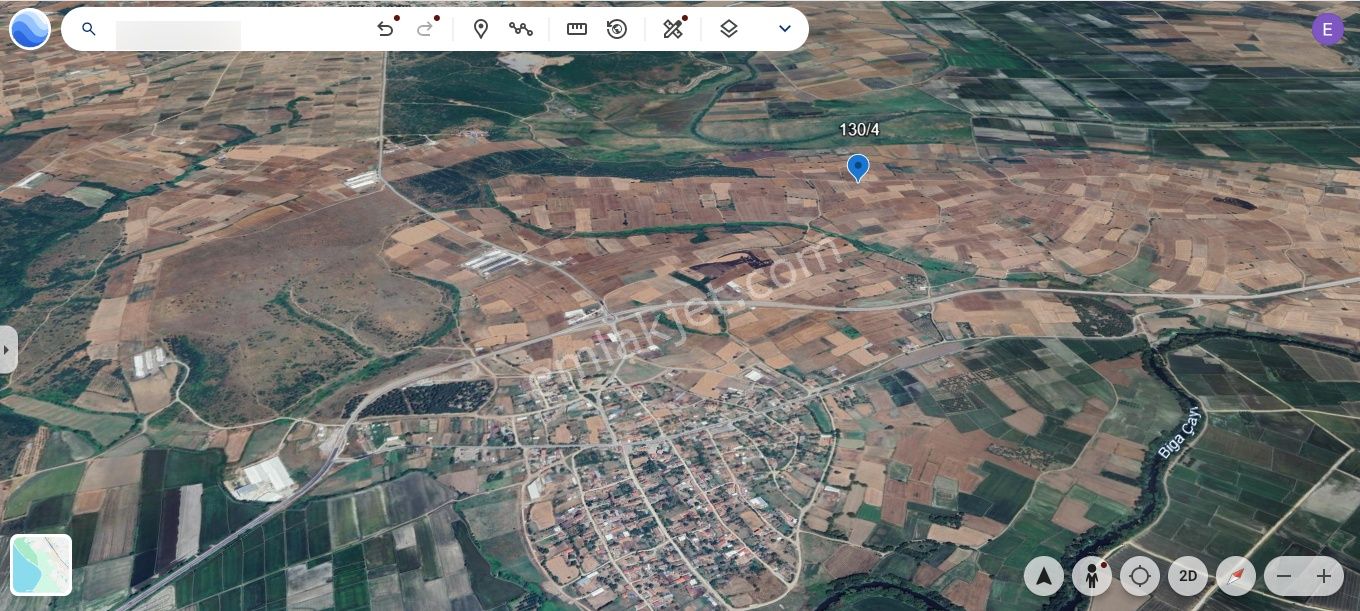
Task: Enable my current location
Action: coord(1140,577)
